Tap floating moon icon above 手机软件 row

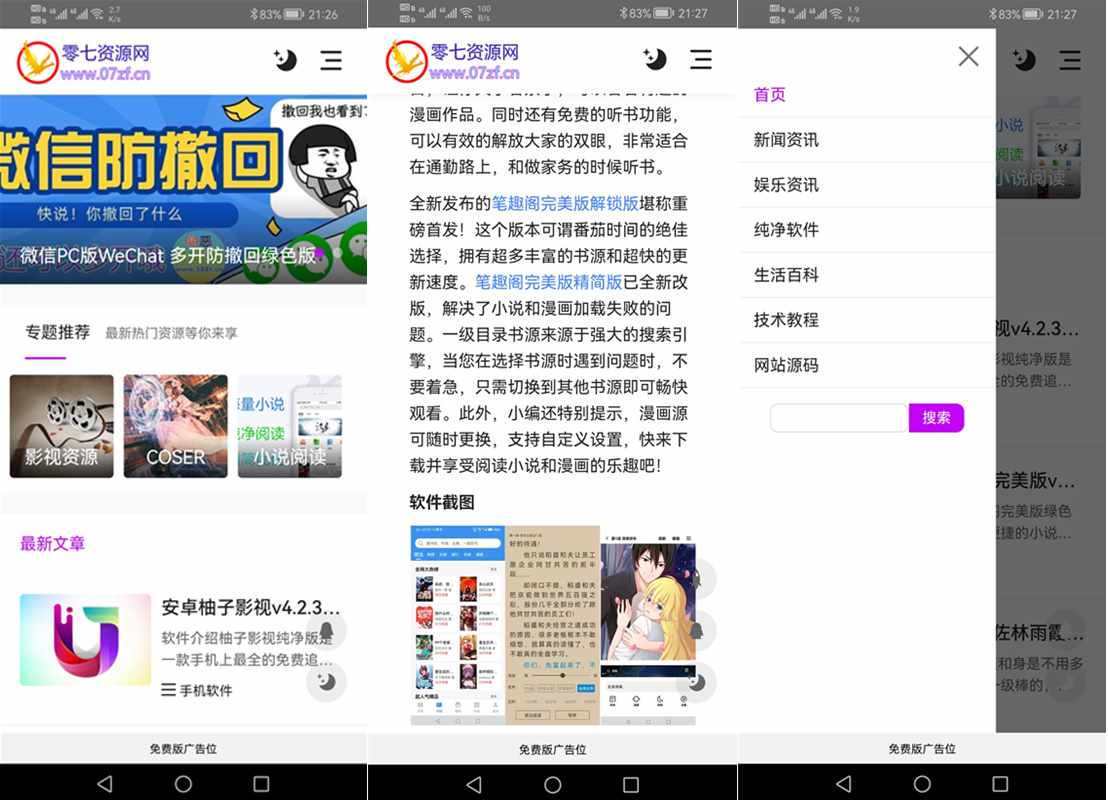pos(326,682)
